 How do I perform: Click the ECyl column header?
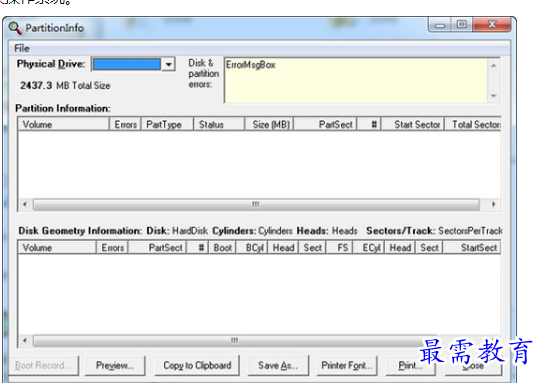point(368,248)
